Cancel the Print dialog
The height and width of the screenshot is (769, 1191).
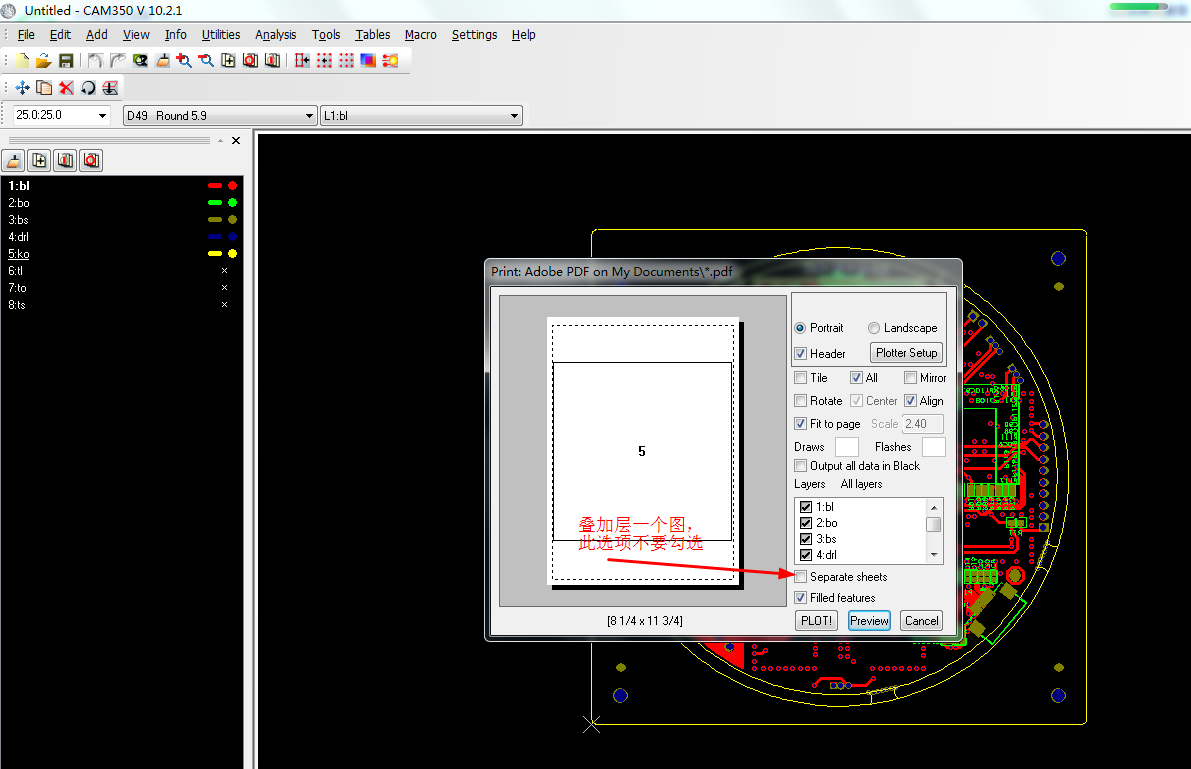pyautogui.click(x=921, y=621)
